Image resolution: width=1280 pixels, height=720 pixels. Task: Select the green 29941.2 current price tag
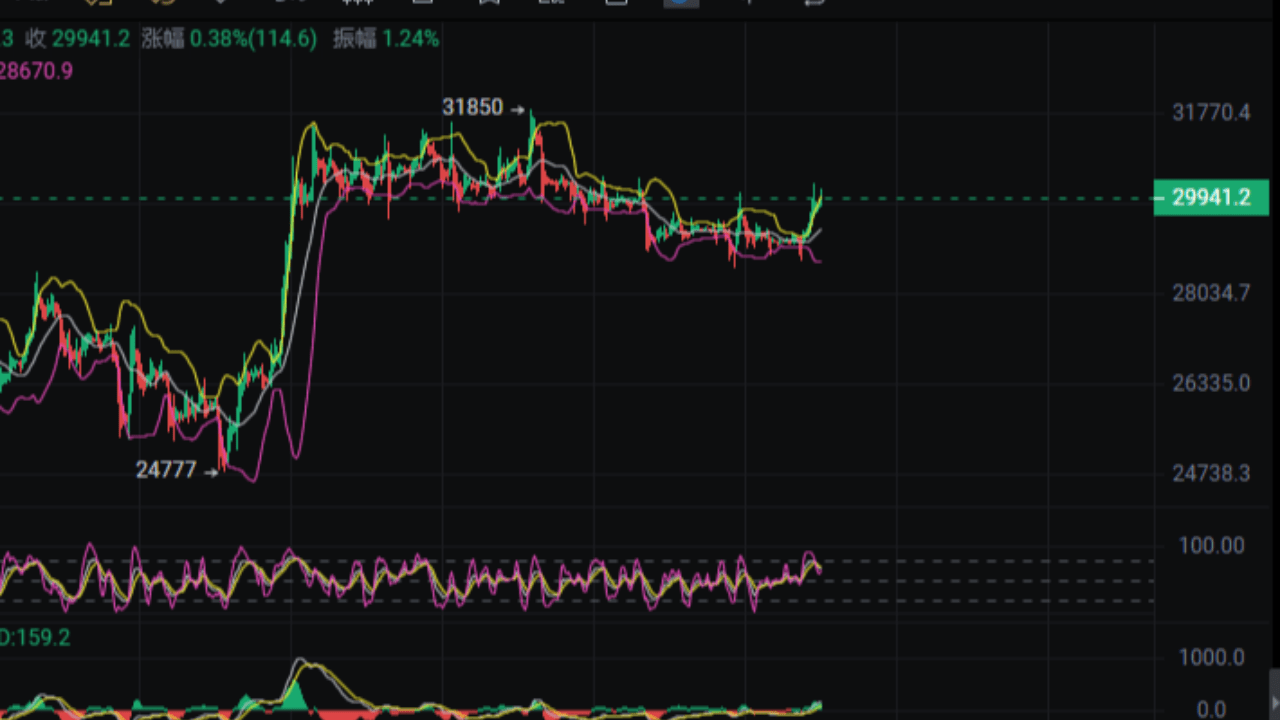1211,198
